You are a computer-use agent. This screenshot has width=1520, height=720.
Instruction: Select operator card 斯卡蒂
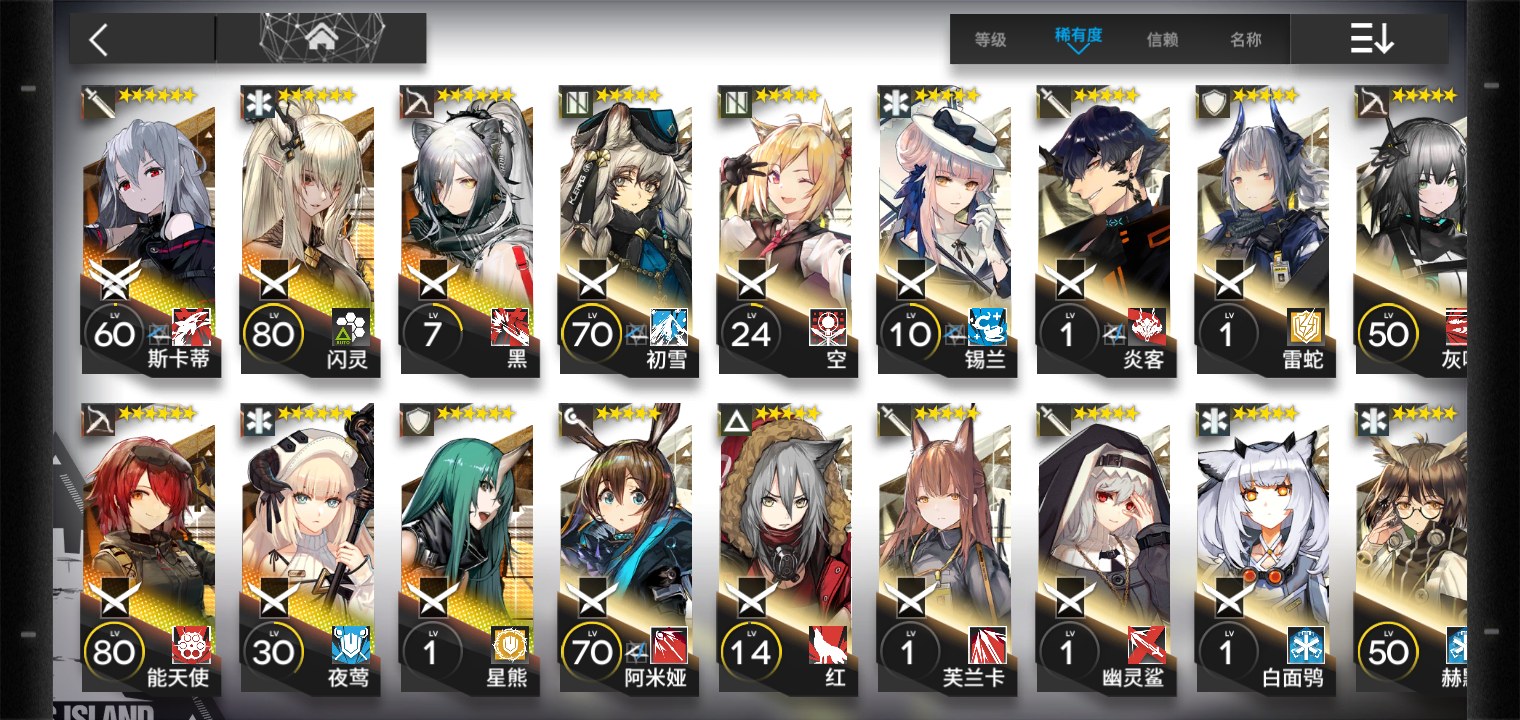tap(148, 230)
